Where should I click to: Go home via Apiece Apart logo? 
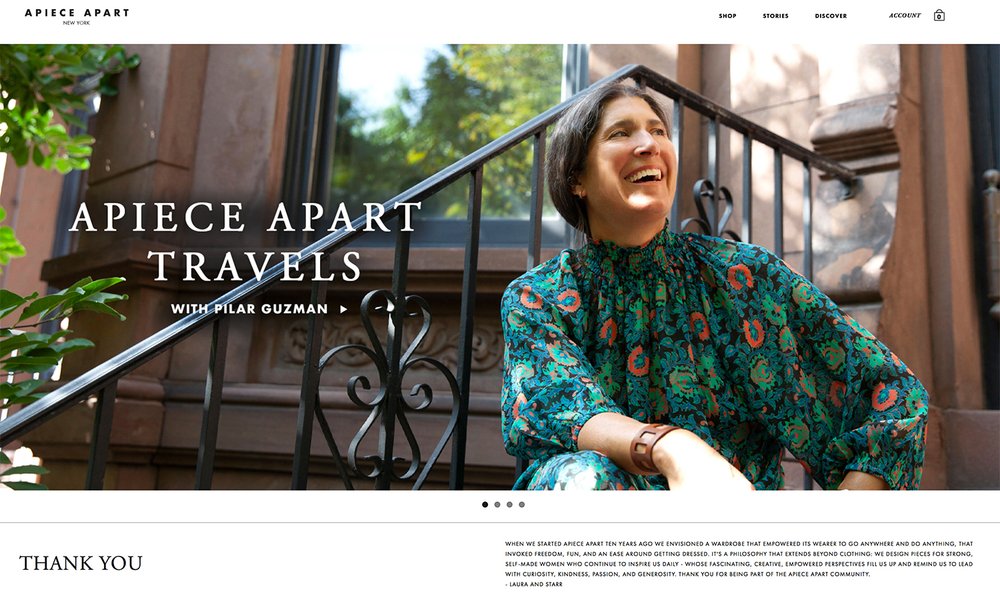77,13
